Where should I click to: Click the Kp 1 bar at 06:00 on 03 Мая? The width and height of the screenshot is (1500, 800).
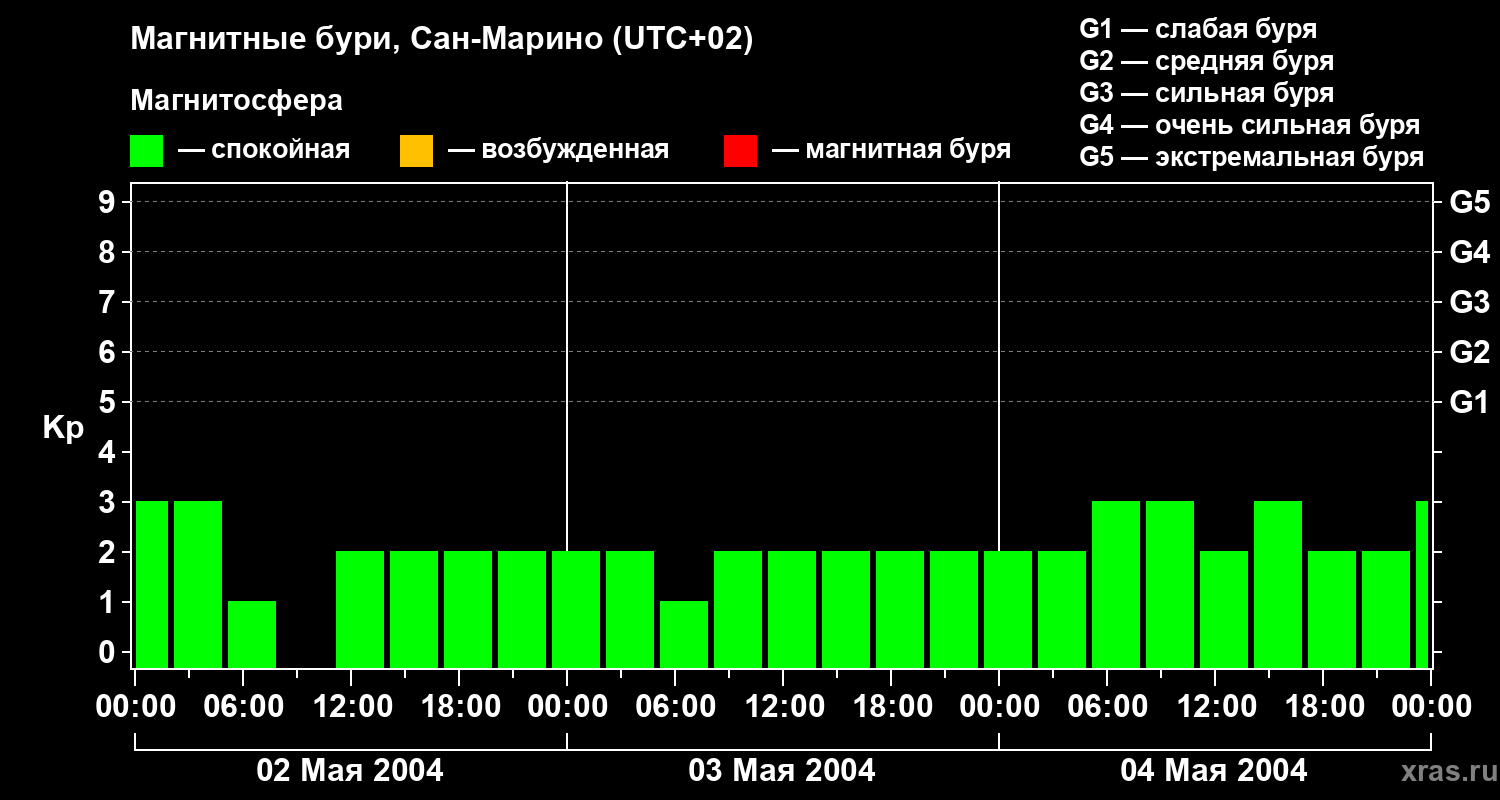click(684, 634)
